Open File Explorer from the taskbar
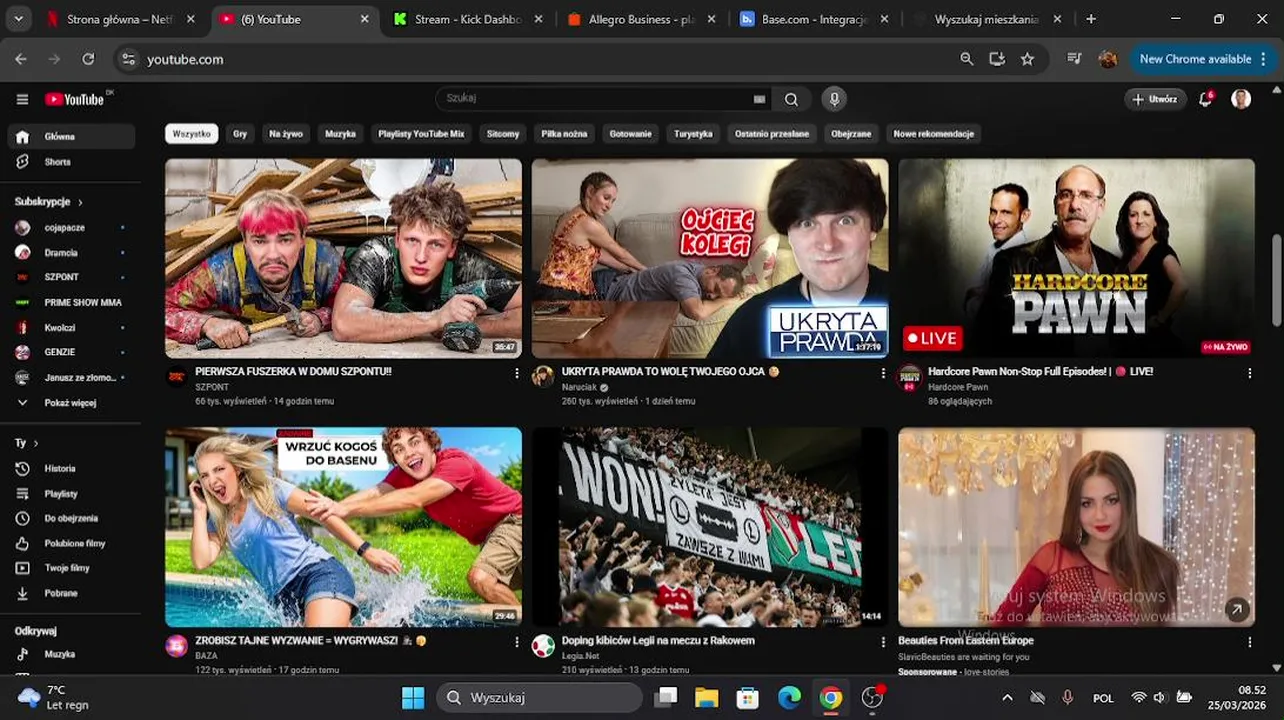Viewport: 1284px width, 720px height. tap(706, 697)
